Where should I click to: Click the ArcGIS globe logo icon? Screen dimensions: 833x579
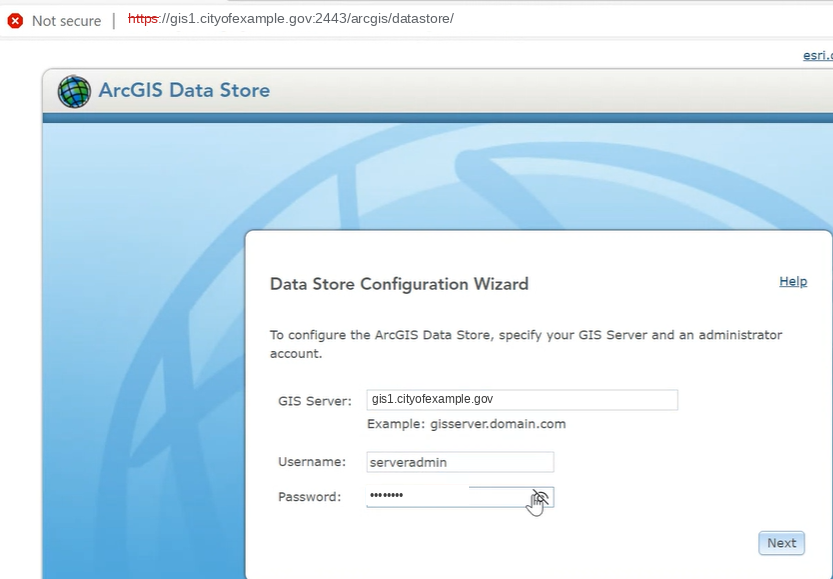(x=74, y=91)
